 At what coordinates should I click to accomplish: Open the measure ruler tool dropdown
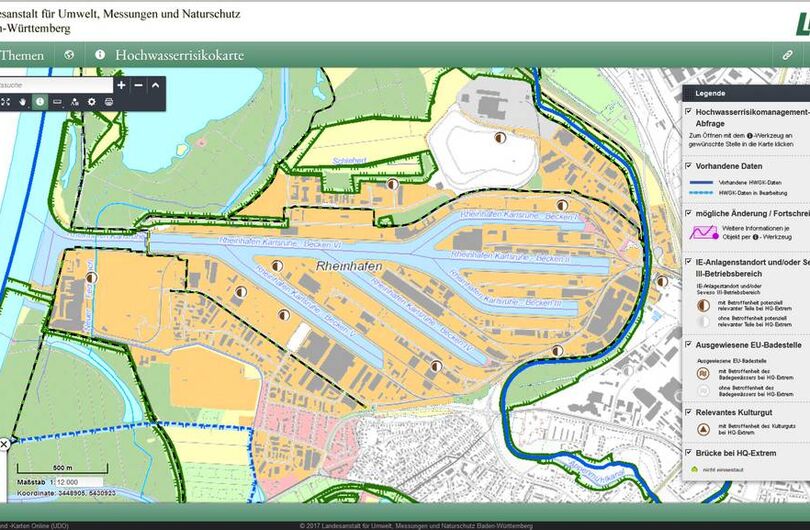coord(57,102)
